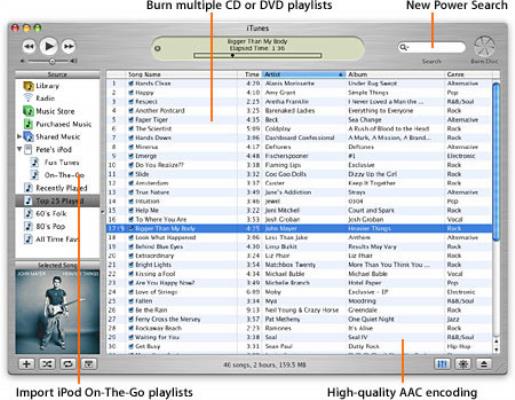The height and width of the screenshot is (400, 515).
Task: Click the volume slider knob
Action: [52, 61]
